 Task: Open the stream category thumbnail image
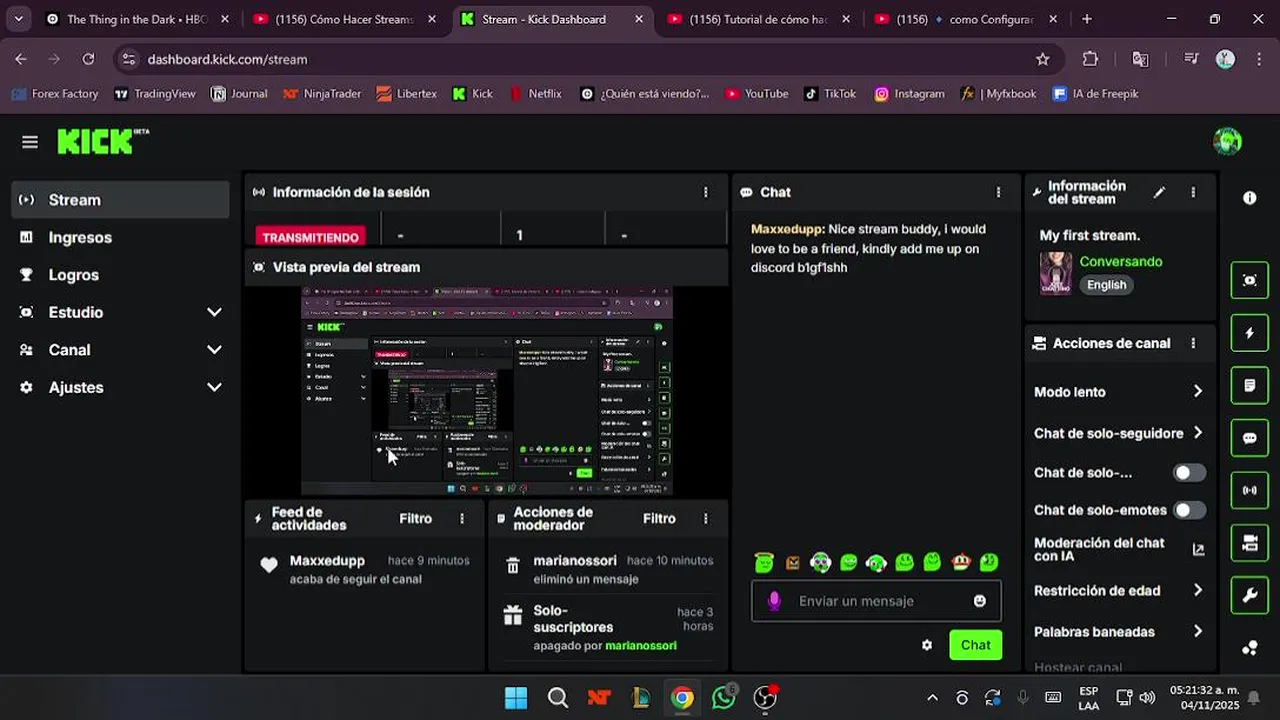point(1056,273)
